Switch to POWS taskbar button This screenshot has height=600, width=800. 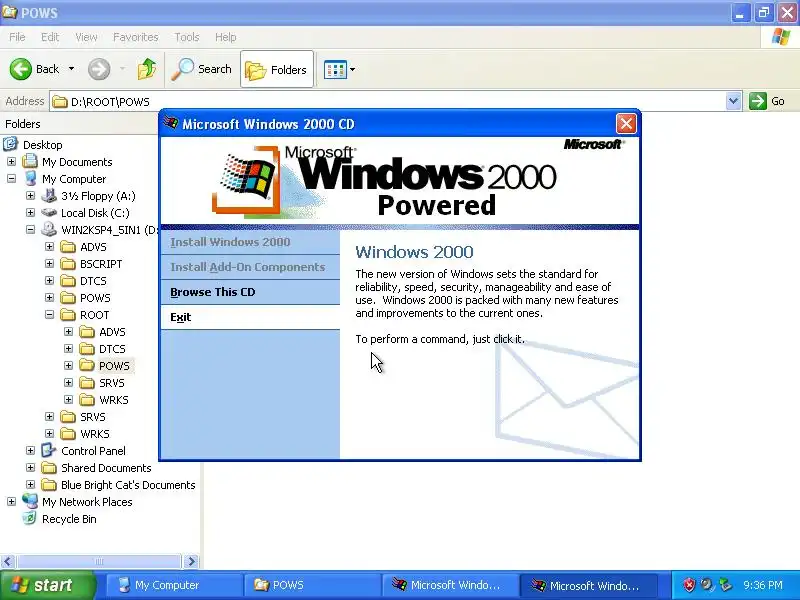click(x=312, y=585)
